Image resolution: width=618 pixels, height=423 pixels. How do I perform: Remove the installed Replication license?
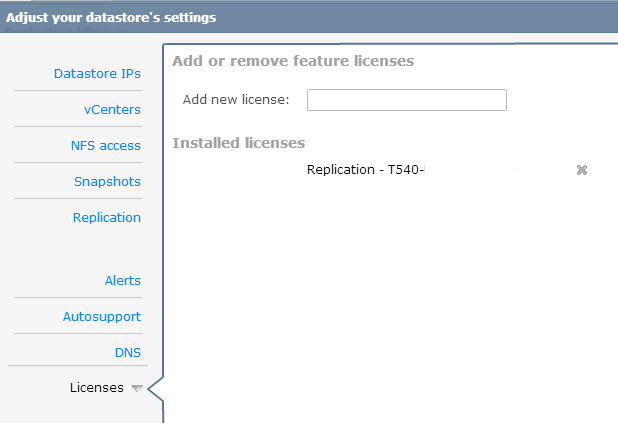581,170
